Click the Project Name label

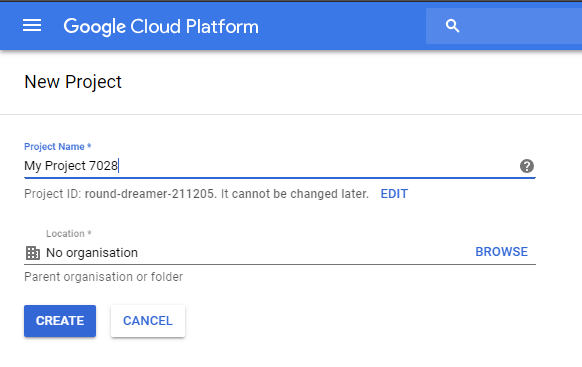tap(58, 147)
